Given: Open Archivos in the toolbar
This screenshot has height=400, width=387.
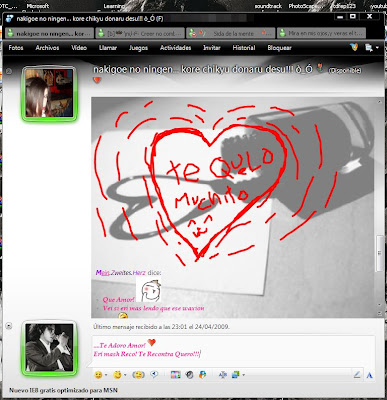Looking at the screenshot, I should coord(47,48).
